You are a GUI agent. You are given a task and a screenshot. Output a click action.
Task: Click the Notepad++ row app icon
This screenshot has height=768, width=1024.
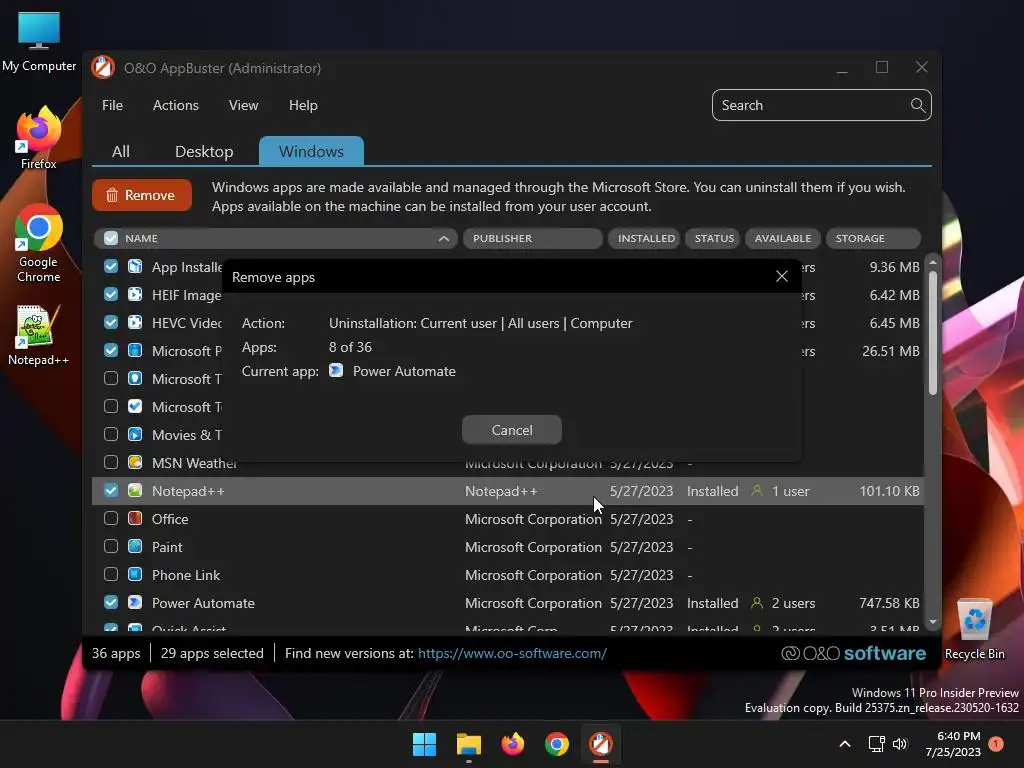click(135, 490)
